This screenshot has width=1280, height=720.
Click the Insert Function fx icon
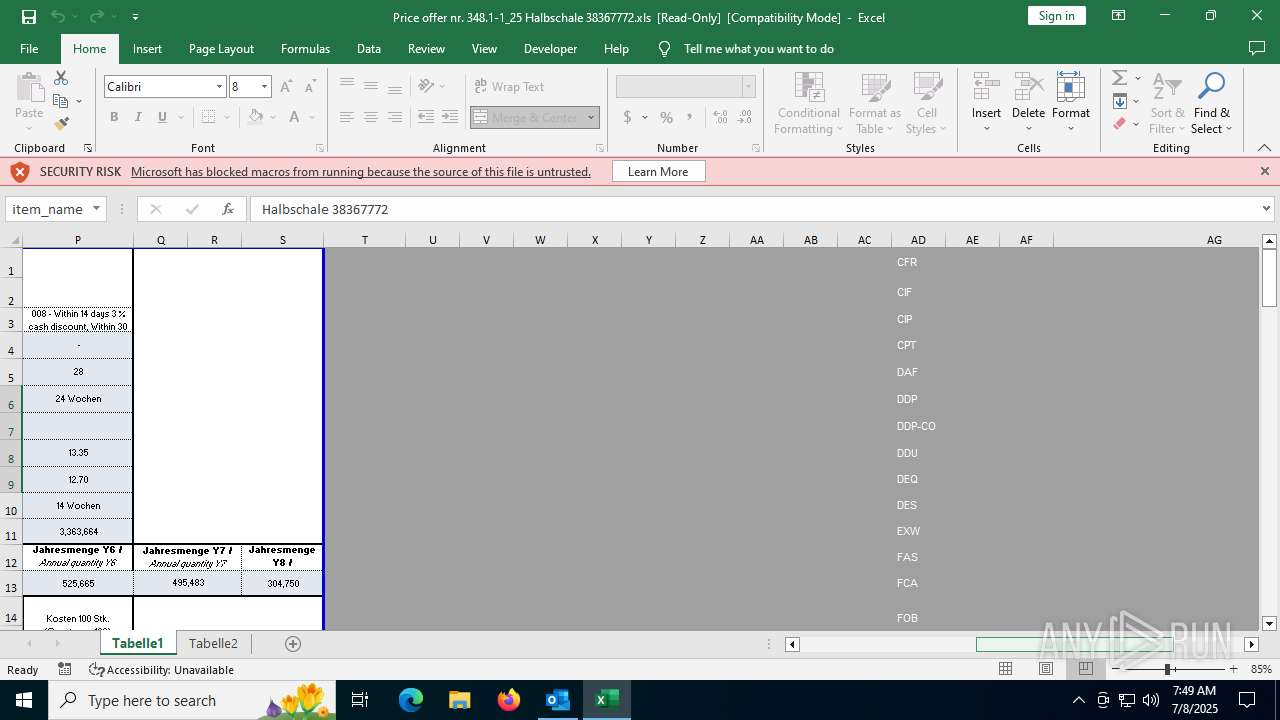point(228,209)
